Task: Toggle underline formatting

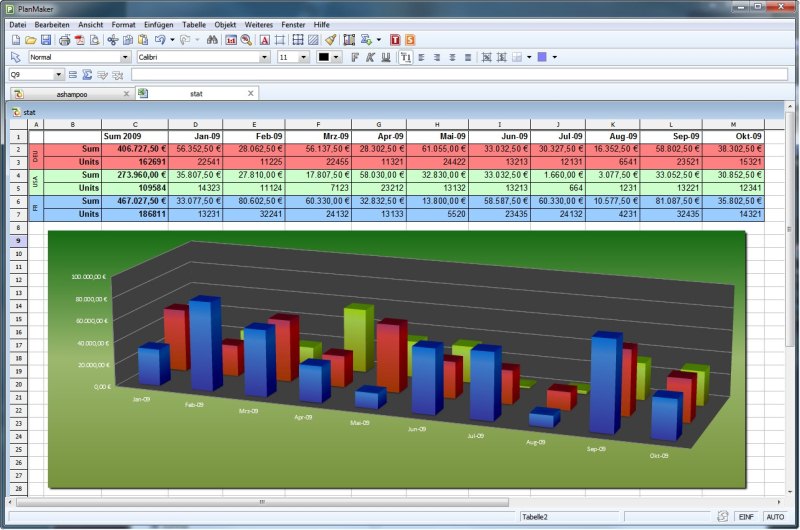Action: coord(385,57)
